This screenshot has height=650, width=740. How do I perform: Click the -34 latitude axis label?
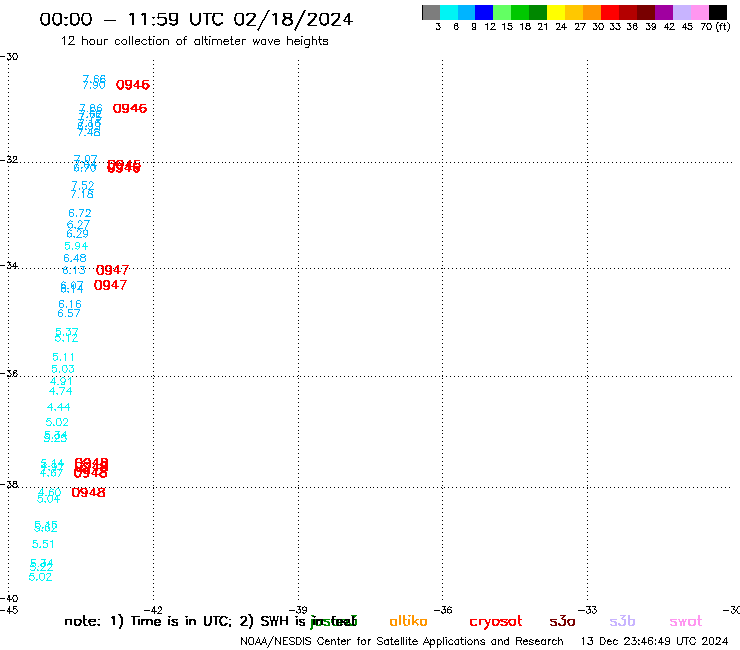[9, 265]
